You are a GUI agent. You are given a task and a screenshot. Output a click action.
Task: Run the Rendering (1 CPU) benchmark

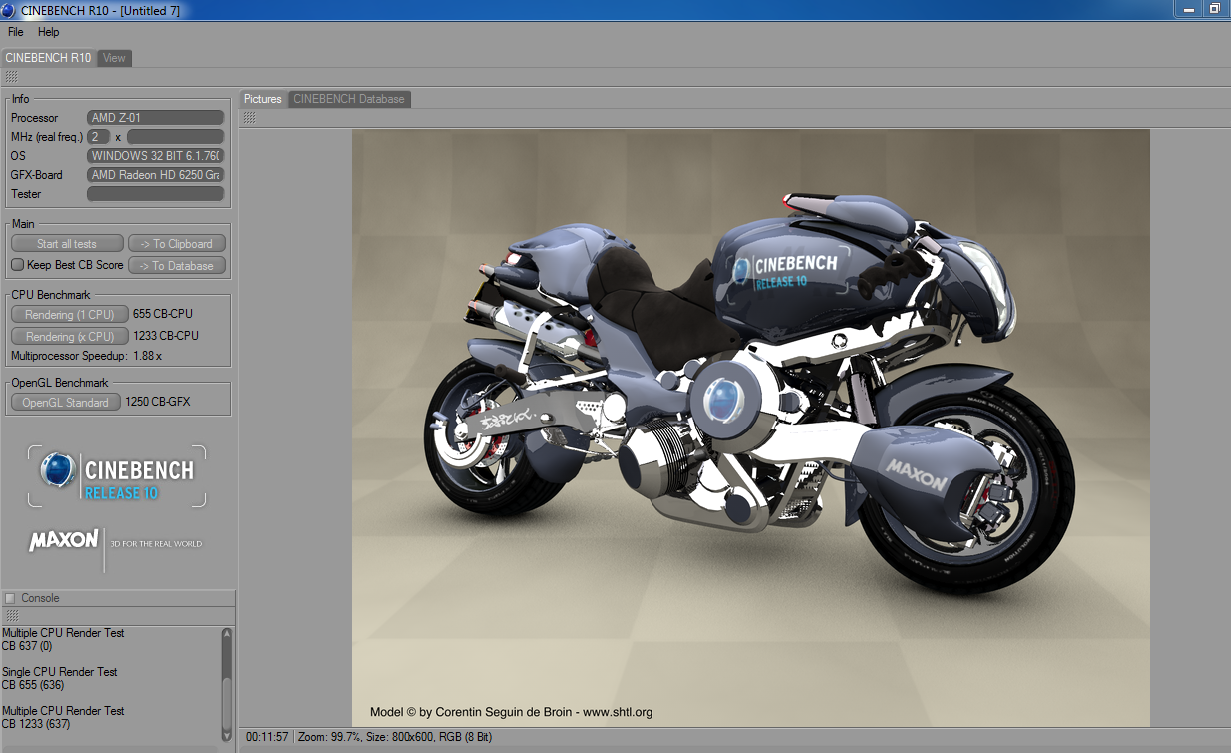[x=70, y=314]
